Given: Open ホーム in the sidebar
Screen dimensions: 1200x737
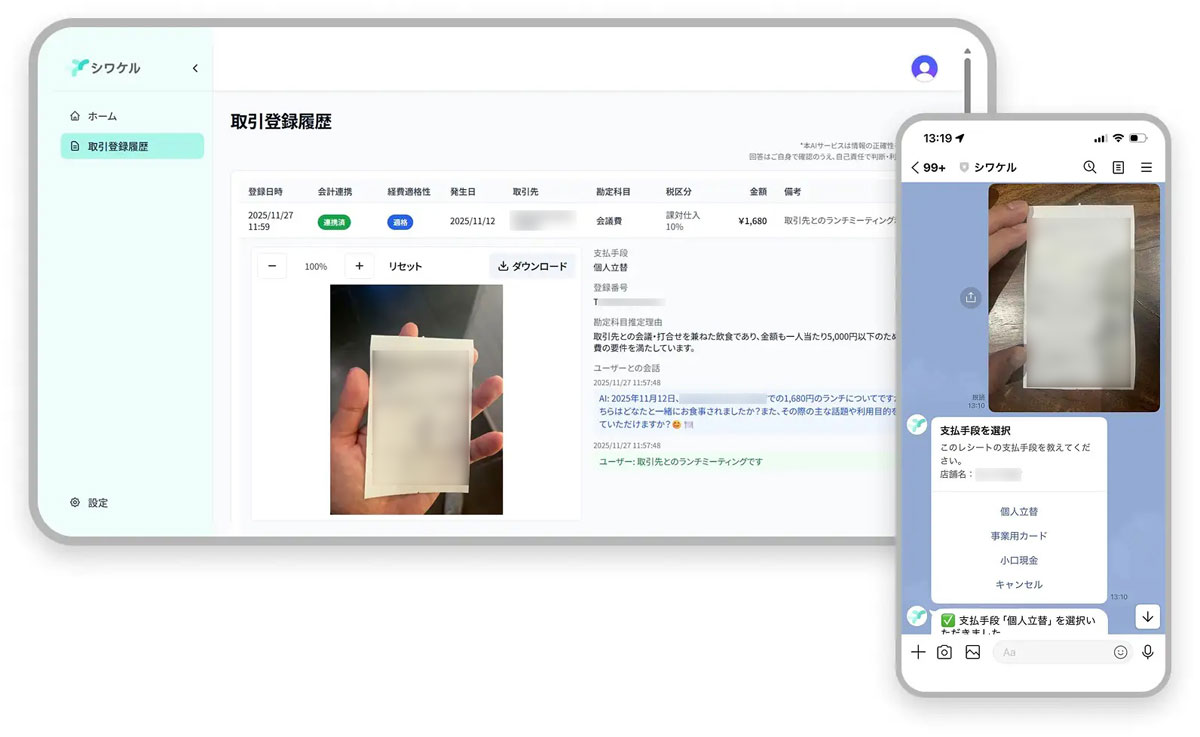Looking at the screenshot, I should point(102,116).
